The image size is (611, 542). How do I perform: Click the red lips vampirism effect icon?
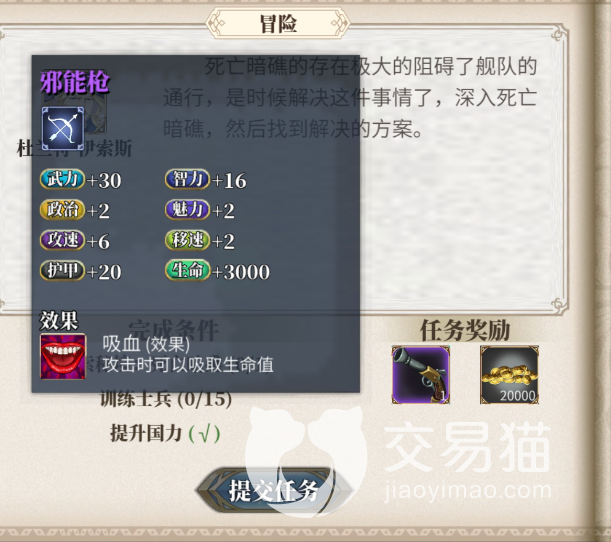click(x=63, y=356)
